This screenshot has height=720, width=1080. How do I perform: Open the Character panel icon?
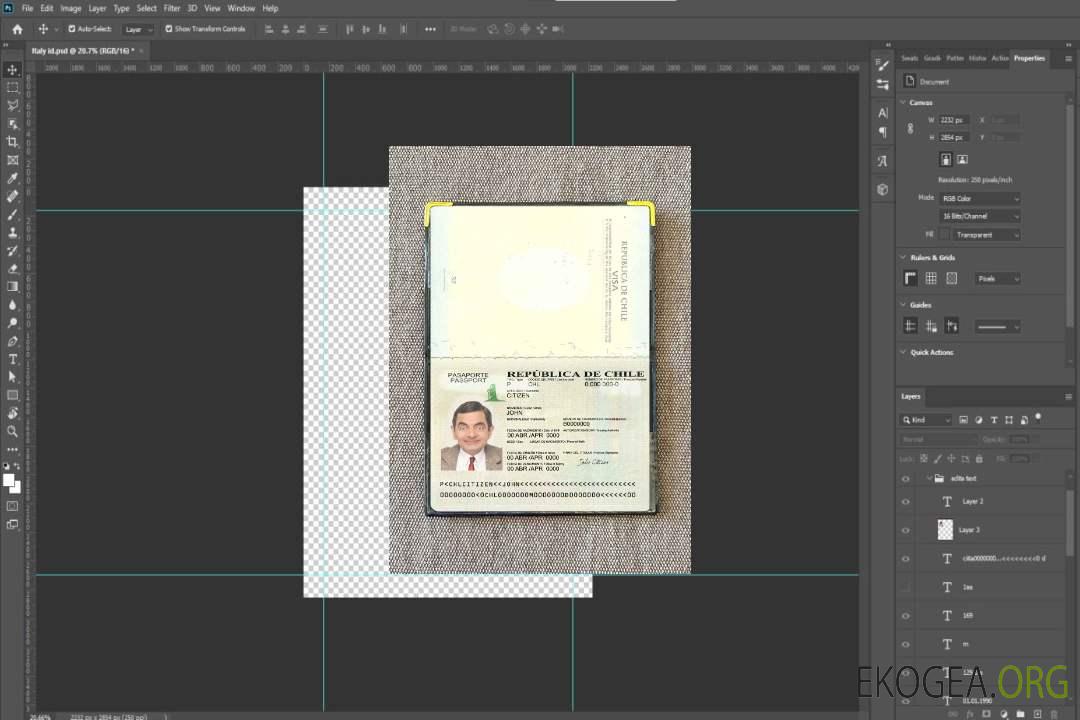[x=883, y=112]
